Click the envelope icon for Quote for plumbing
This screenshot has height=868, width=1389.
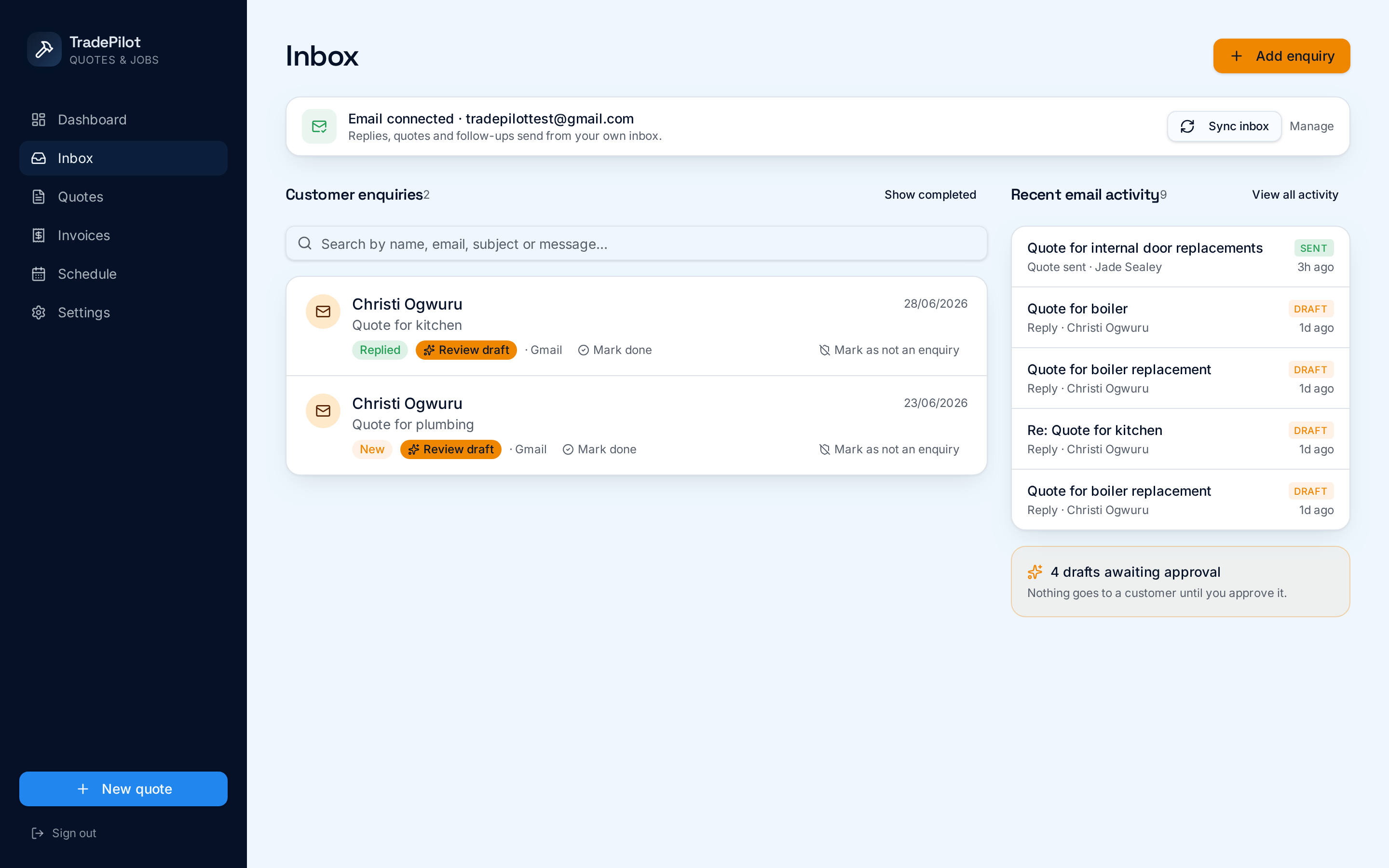click(x=323, y=411)
